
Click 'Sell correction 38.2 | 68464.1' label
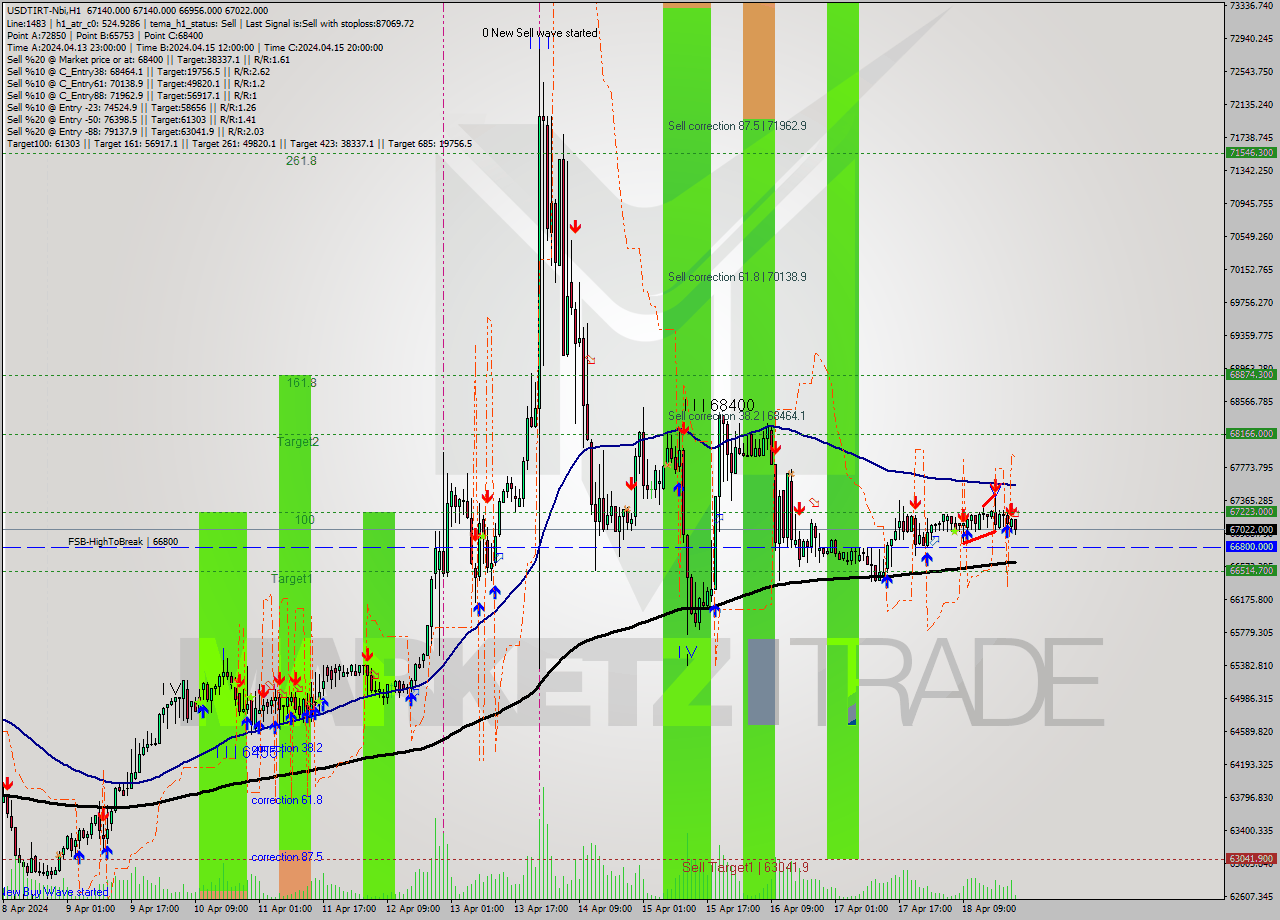tap(737, 416)
